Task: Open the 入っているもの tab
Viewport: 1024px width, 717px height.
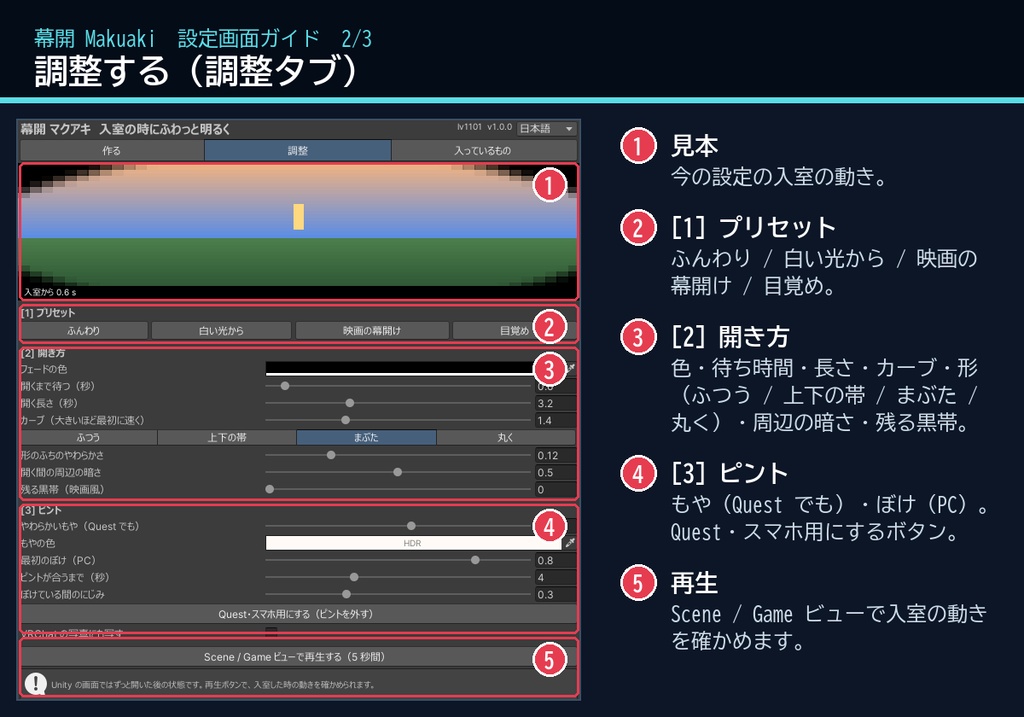Action: pyautogui.click(x=483, y=150)
